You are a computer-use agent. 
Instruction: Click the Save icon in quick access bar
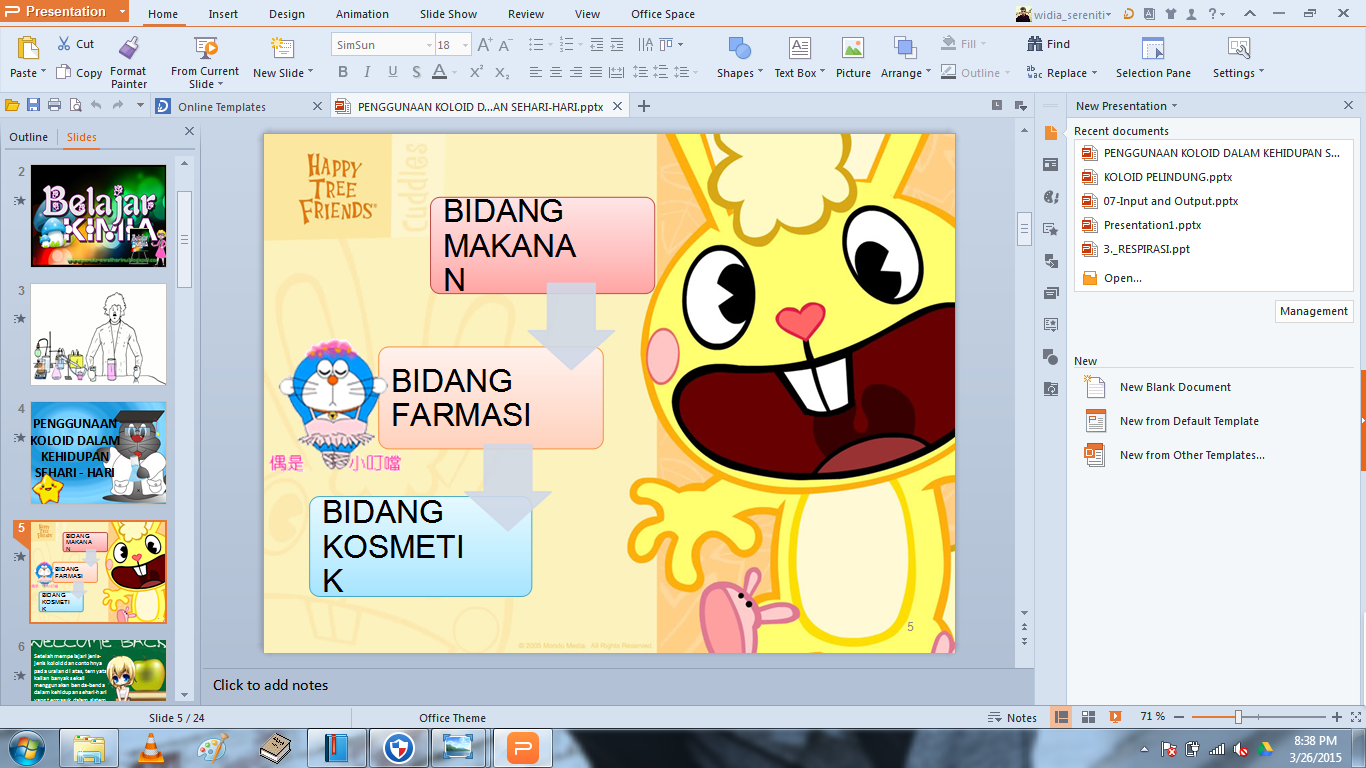click(33, 105)
